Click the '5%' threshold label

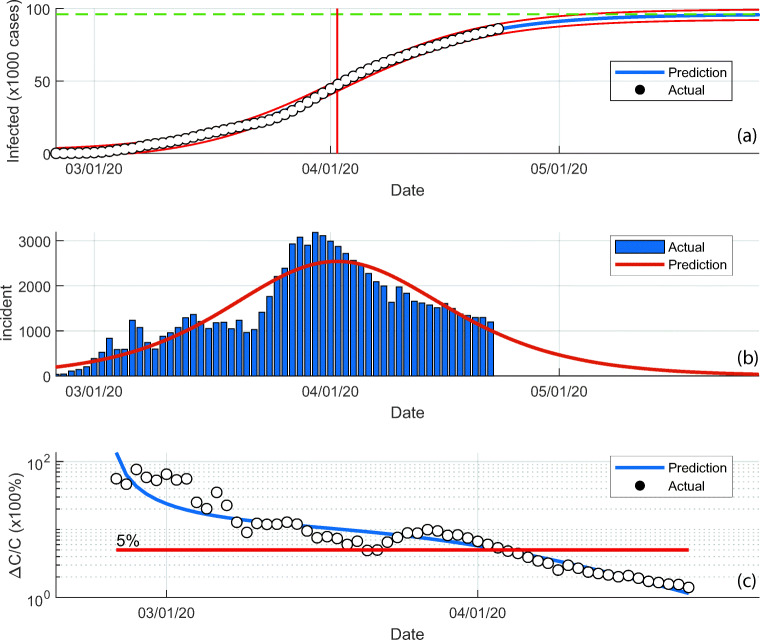click(129, 540)
